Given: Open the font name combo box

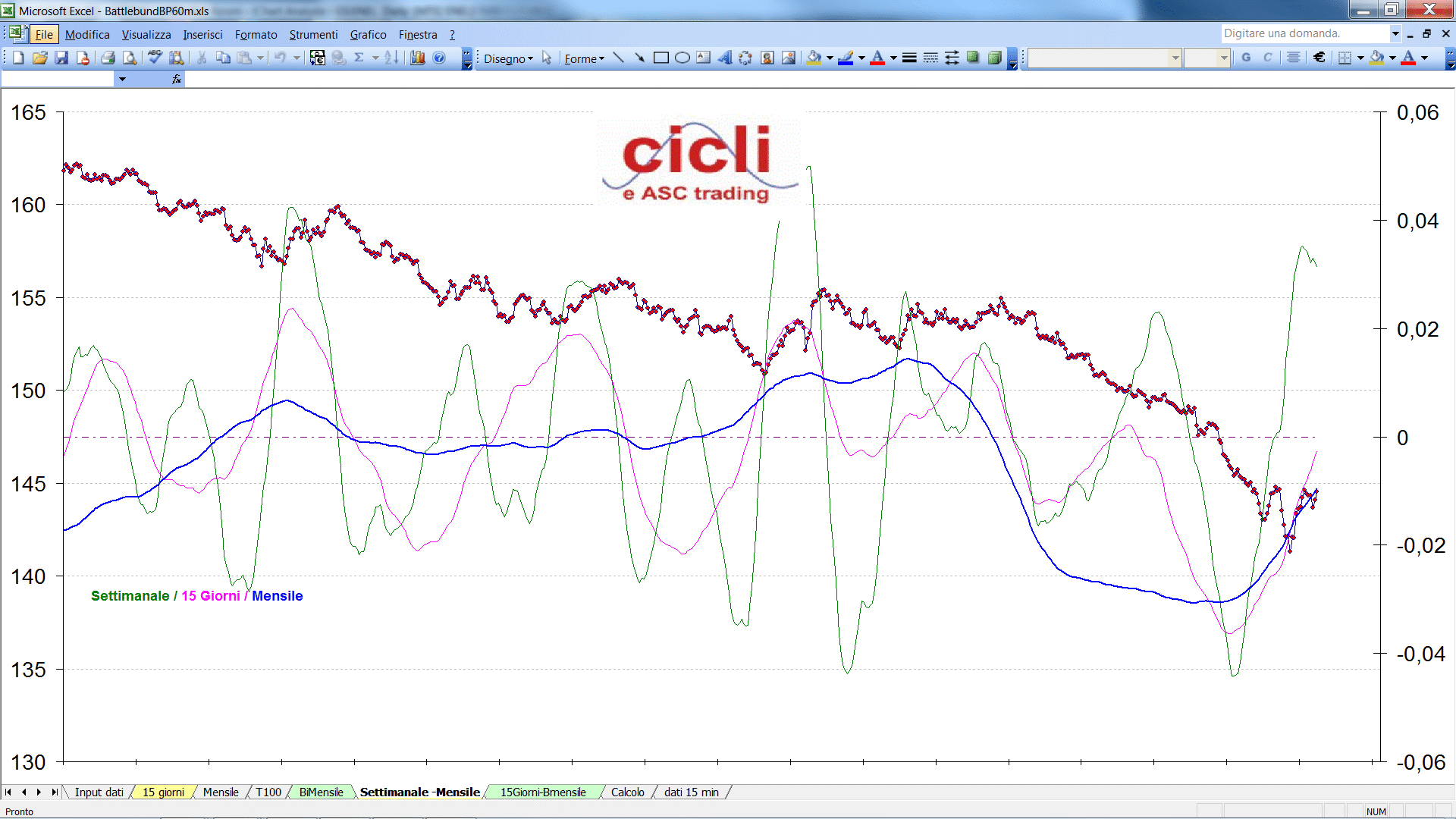Looking at the screenshot, I should click(1104, 58).
